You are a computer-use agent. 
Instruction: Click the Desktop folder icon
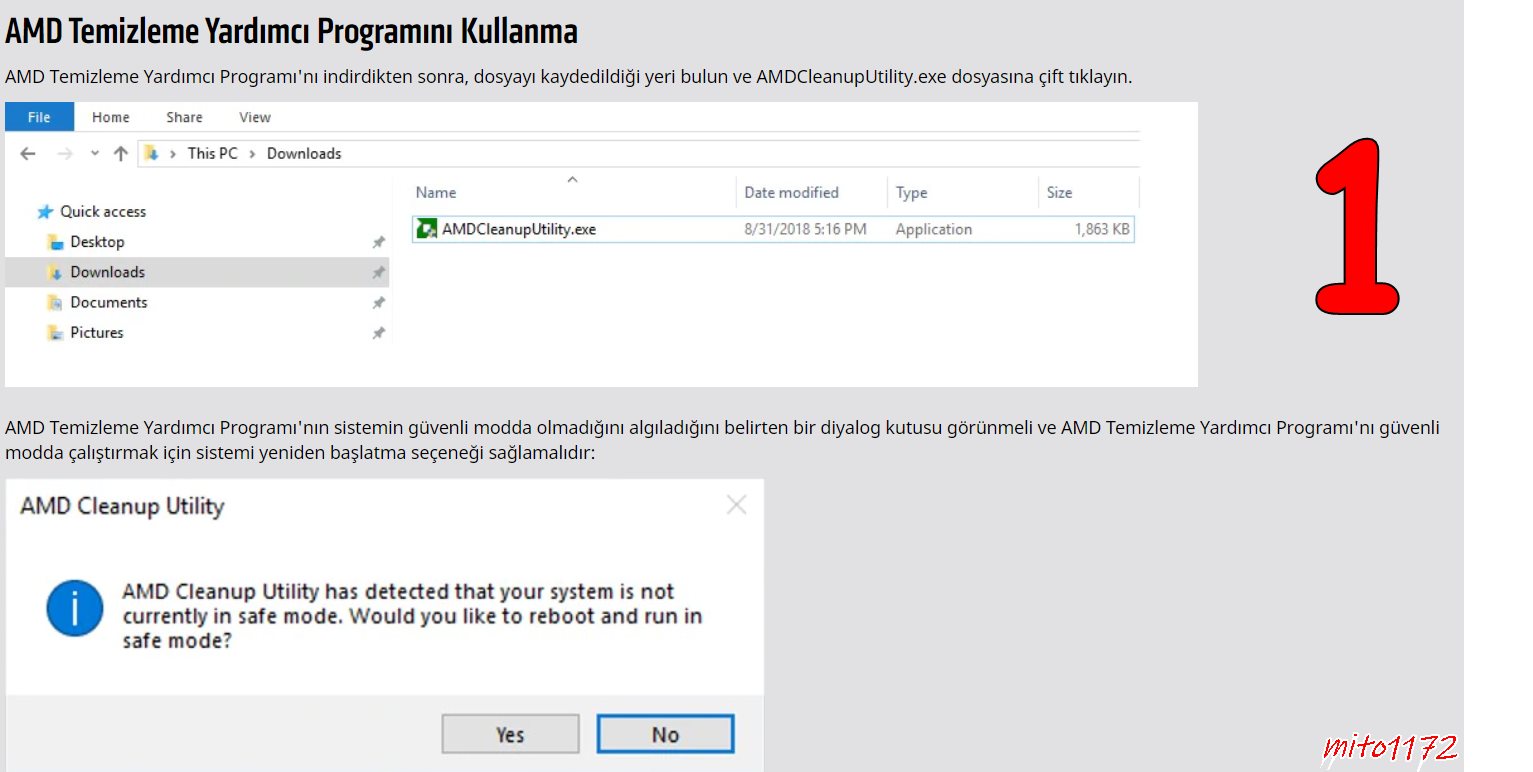(56, 242)
